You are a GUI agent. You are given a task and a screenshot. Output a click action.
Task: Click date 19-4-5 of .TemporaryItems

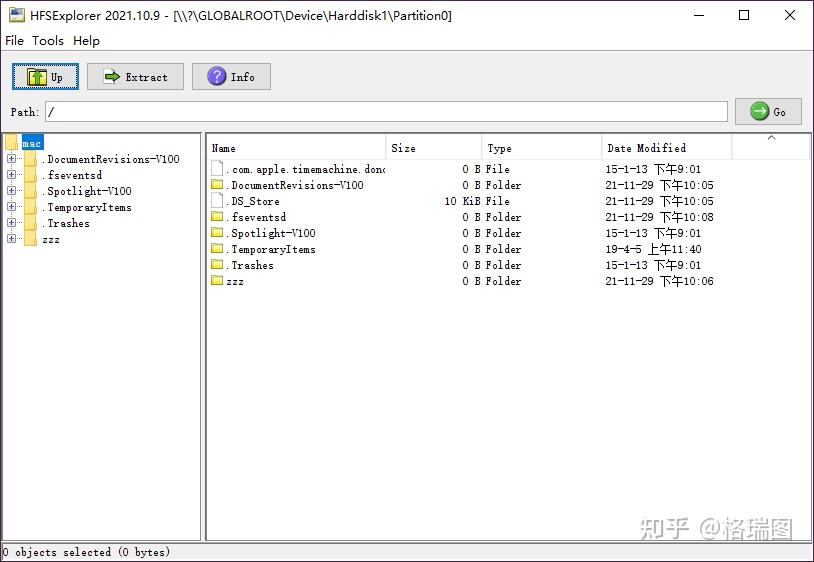tap(653, 250)
